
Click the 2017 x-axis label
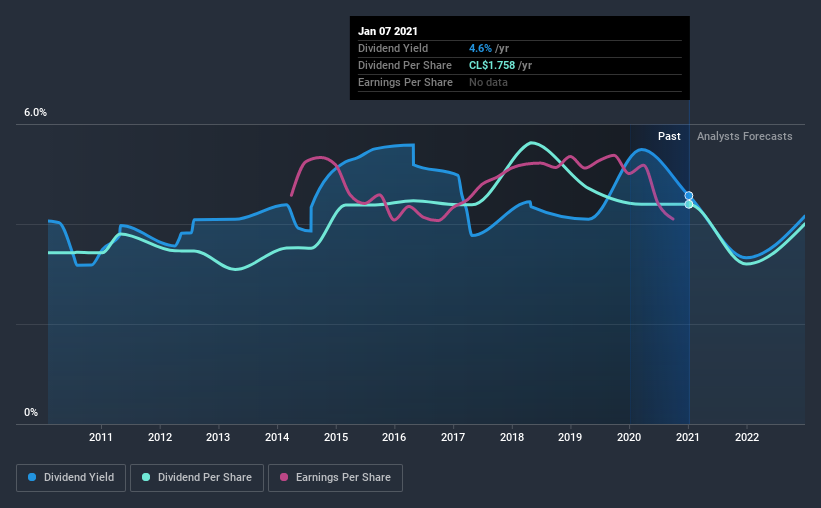click(x=453, y=437)
